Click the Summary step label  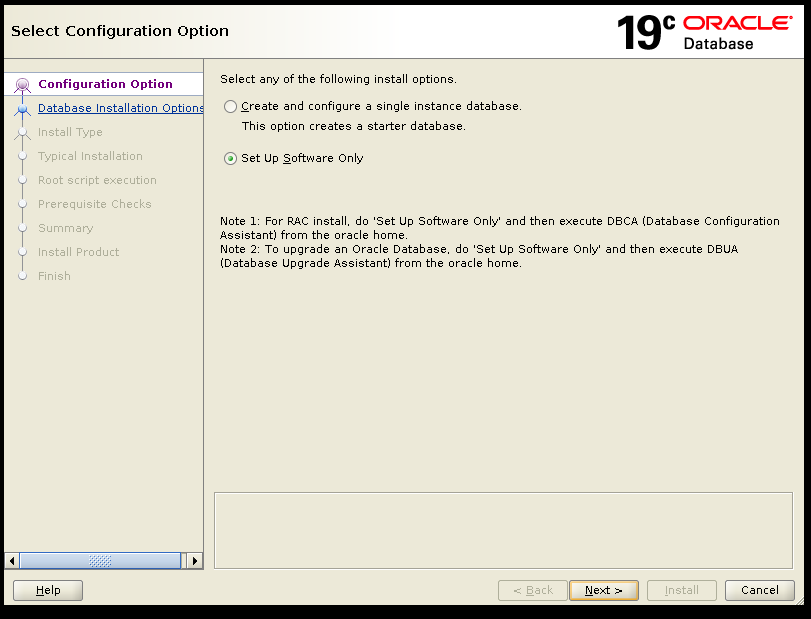click(66, 228)
